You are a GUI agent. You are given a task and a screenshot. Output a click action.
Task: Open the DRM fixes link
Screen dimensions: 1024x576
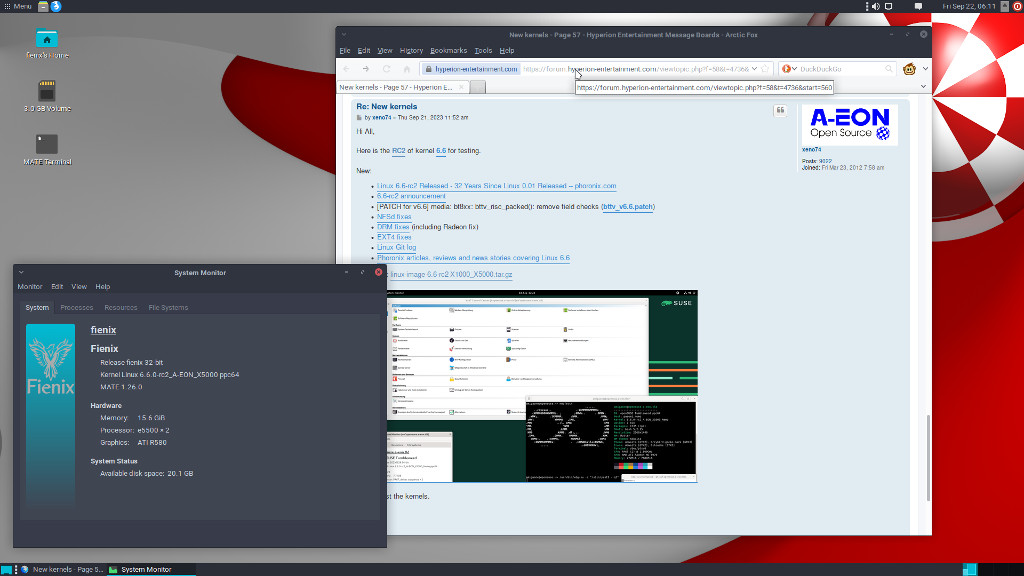[x=393, y=227]
